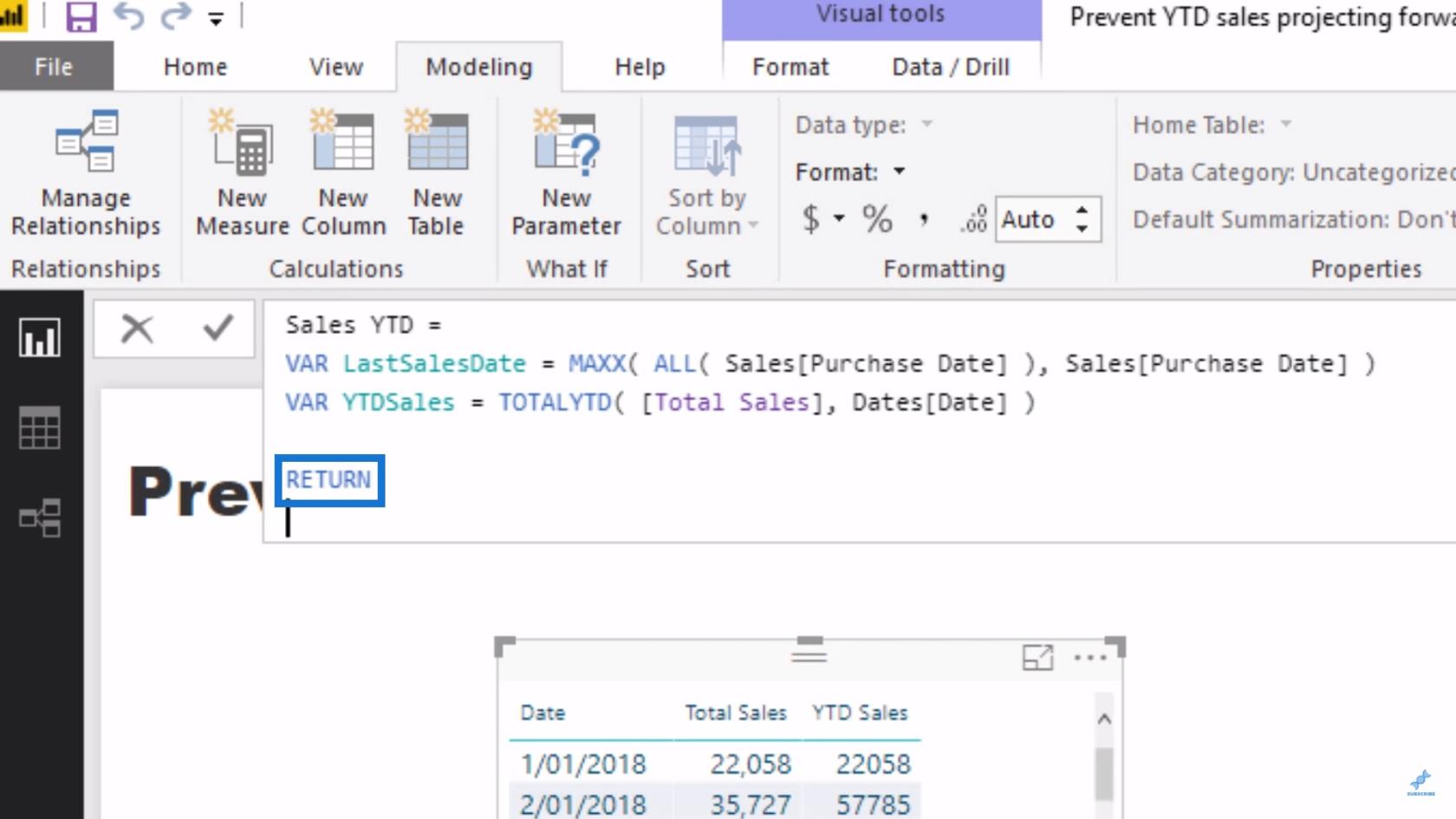Viewport: 1456px width, 819px height.
Task: Switch to Report view in sidebar
Action: 40,337
